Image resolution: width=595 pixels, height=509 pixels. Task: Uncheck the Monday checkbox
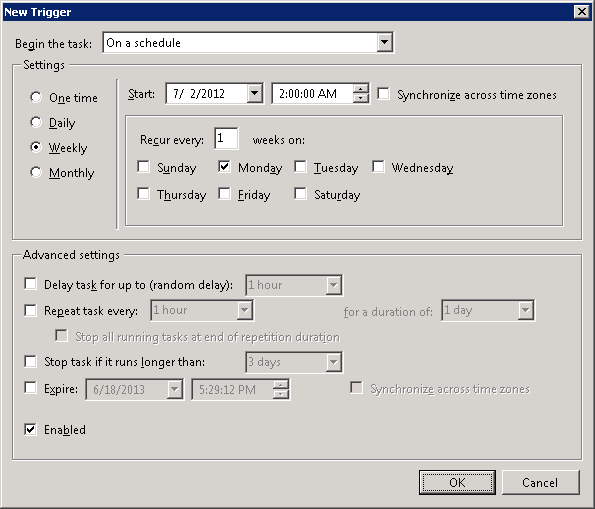click(224, 167)
